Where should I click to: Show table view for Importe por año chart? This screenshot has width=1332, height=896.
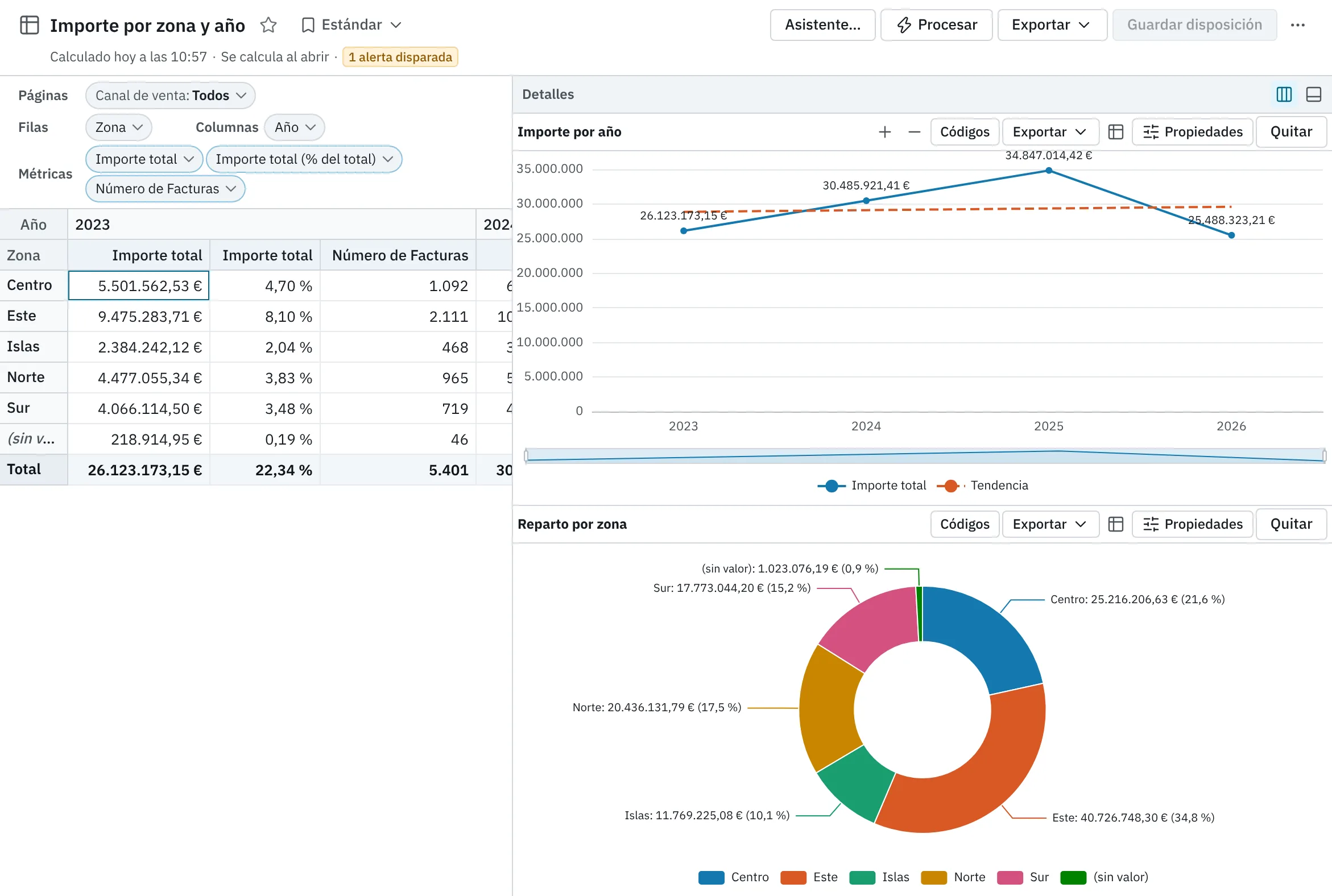1116,132
